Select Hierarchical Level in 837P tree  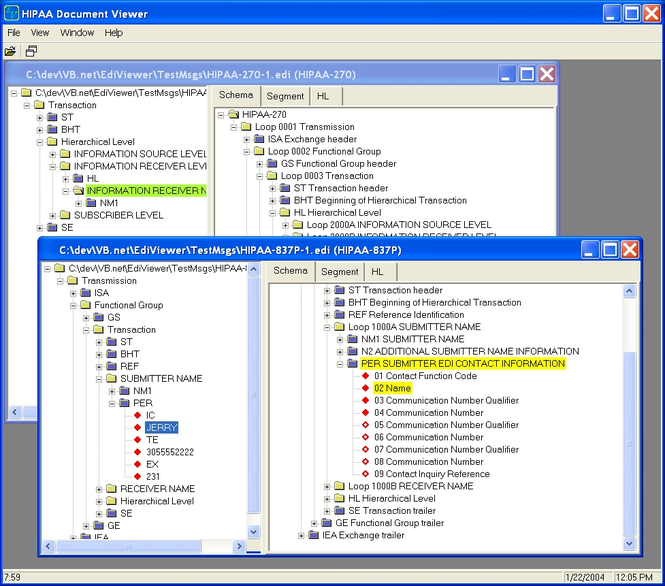pyautogui.click(x=157, y=501)
